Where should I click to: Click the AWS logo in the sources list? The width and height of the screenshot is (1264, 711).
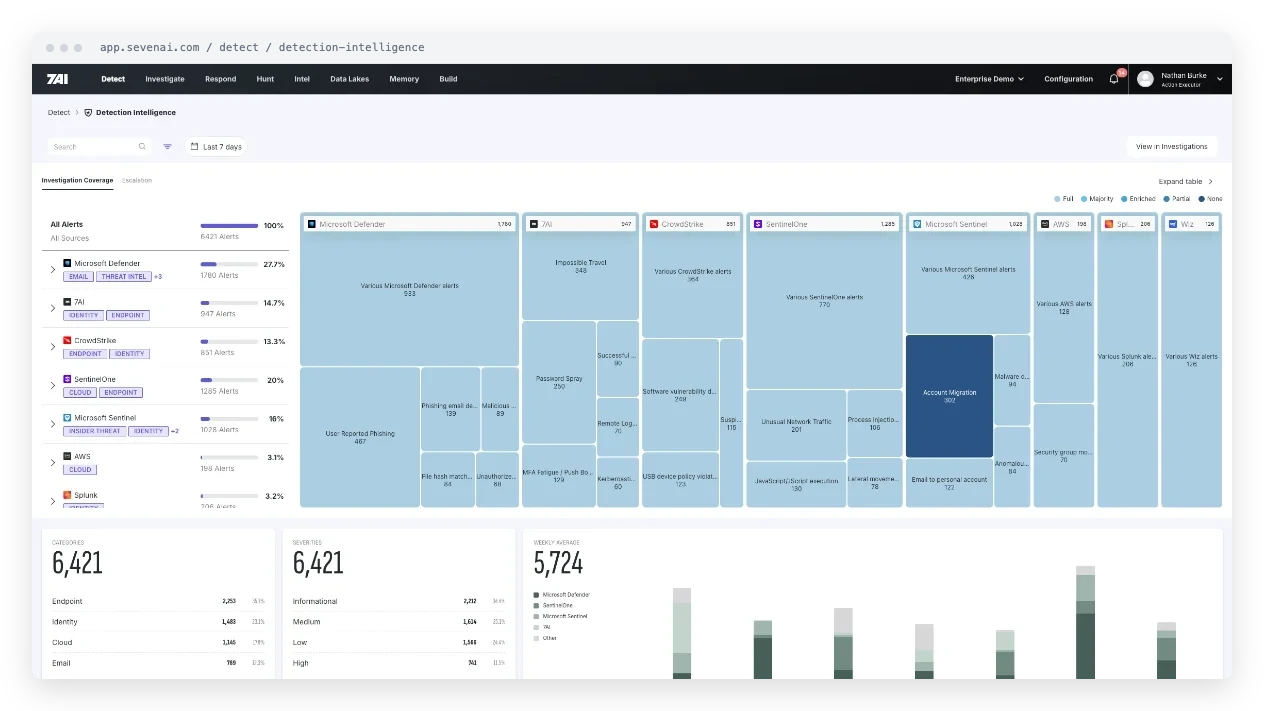coord(67,457)
